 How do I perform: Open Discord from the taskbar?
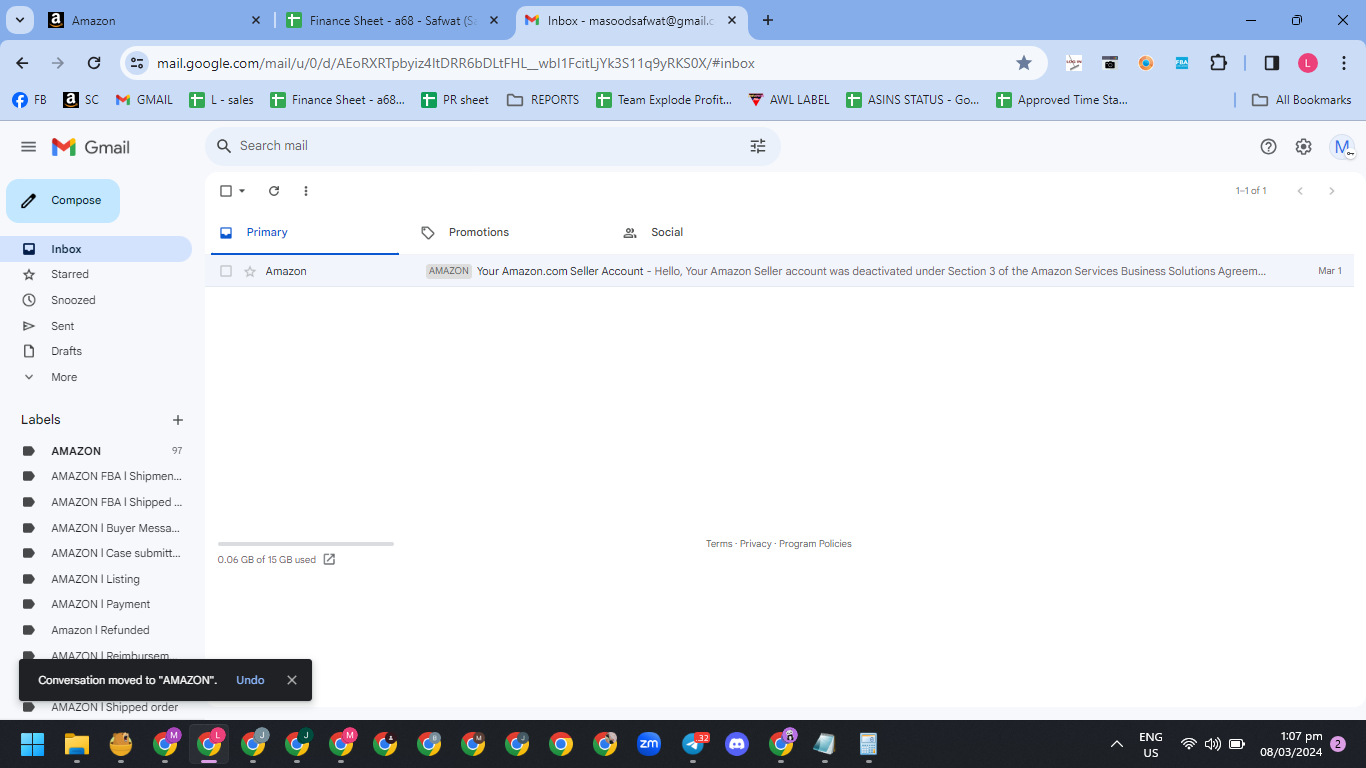pyautogui.click(x=737, y=744)
